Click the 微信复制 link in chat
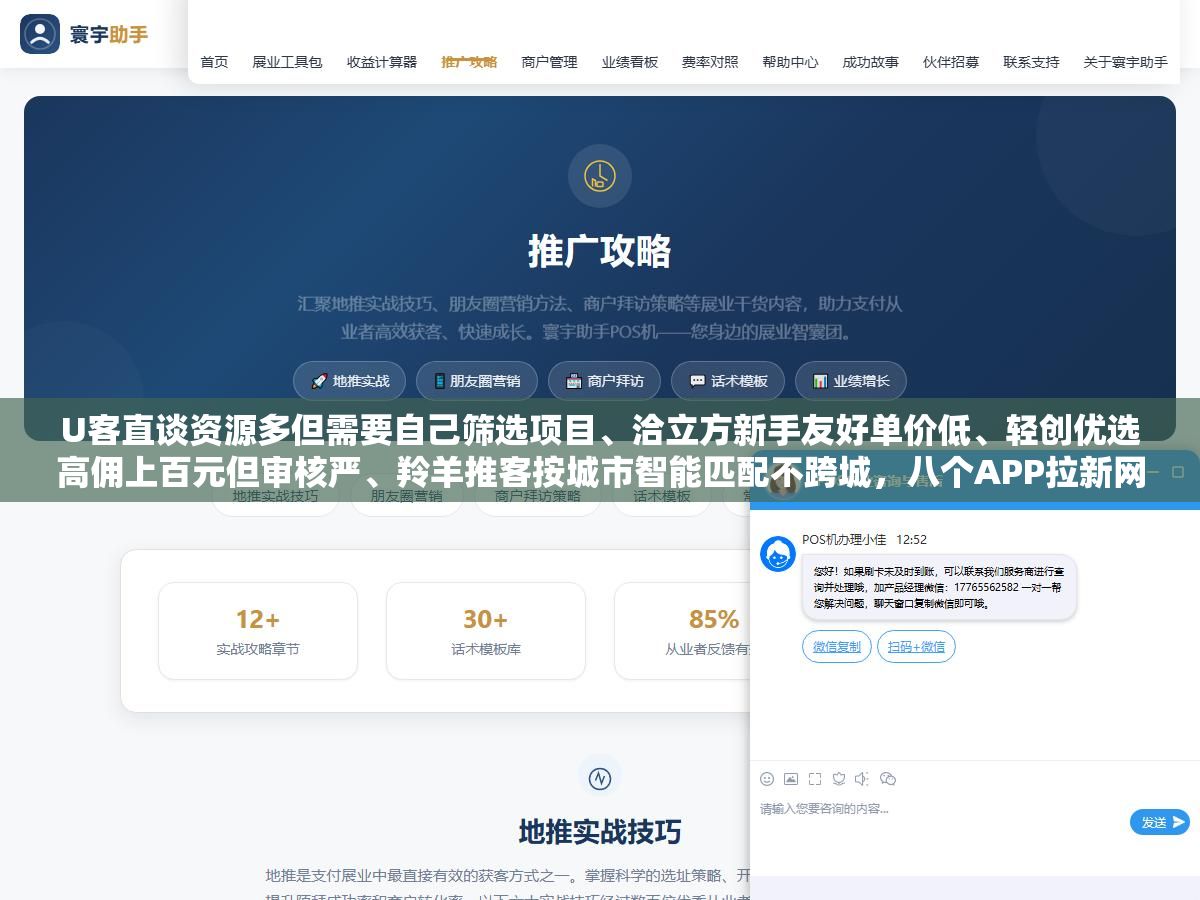Image resolution: width=1200 pixels, height=900 pixels. pos(837,647)
